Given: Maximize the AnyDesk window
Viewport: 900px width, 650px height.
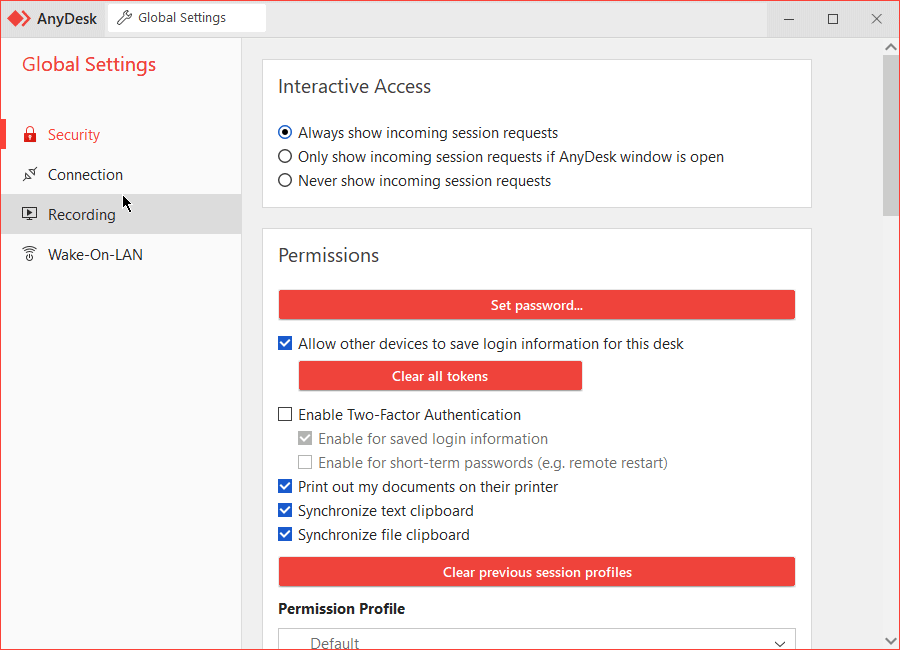Looking at the screenshot, I should pyautogui.click(x=833, y=19).
